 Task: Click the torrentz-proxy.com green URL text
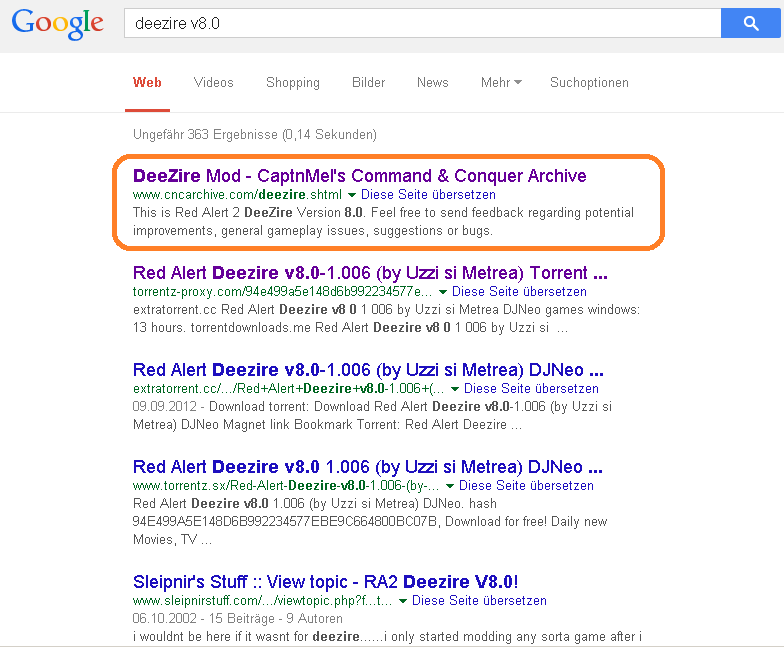tap(282, 292)
